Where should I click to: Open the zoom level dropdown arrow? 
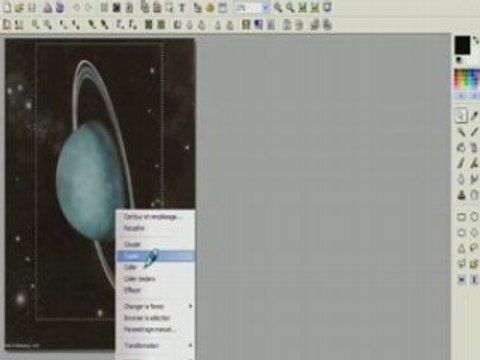pyautogui.click(x=266, y=8)
